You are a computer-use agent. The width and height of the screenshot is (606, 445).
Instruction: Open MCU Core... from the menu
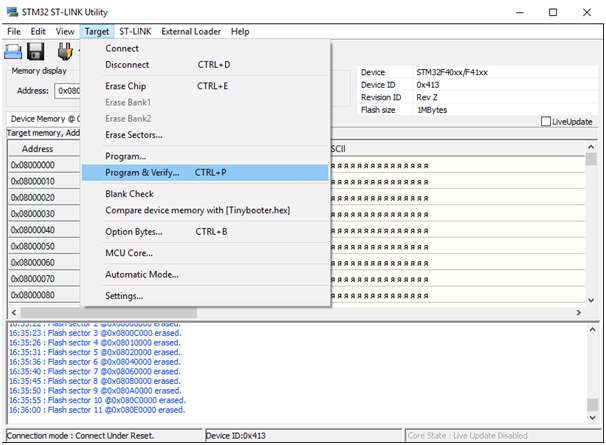pos(205,253)
